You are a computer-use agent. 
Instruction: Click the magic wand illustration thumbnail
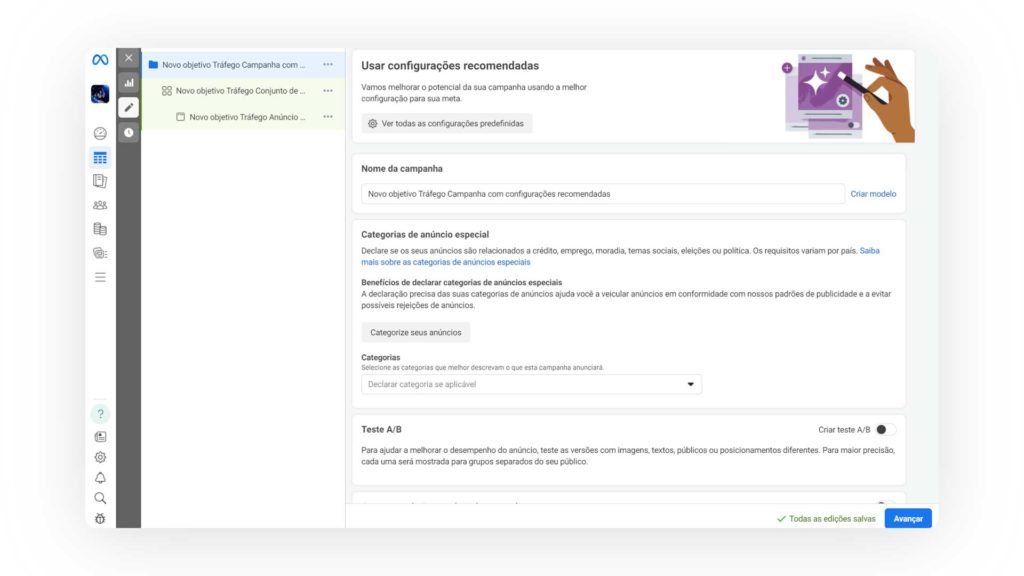pos(848,97)
